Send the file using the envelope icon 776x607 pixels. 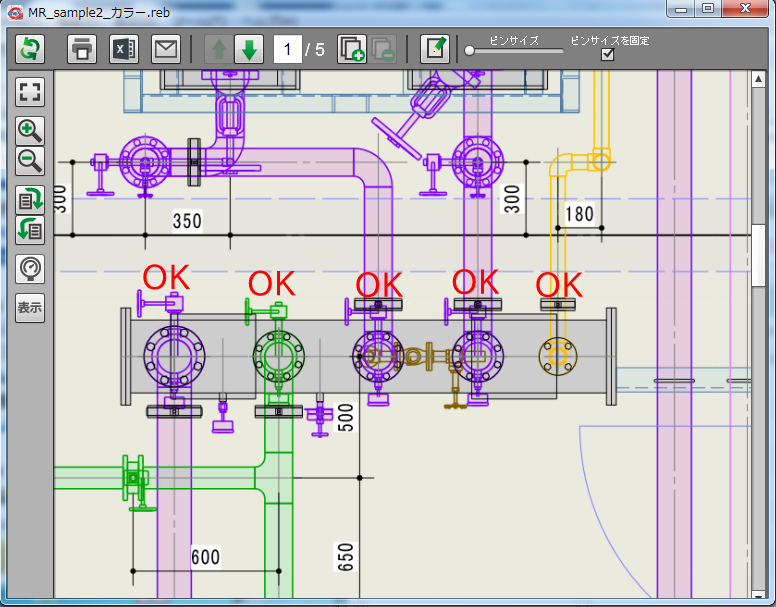coord(165,48)
